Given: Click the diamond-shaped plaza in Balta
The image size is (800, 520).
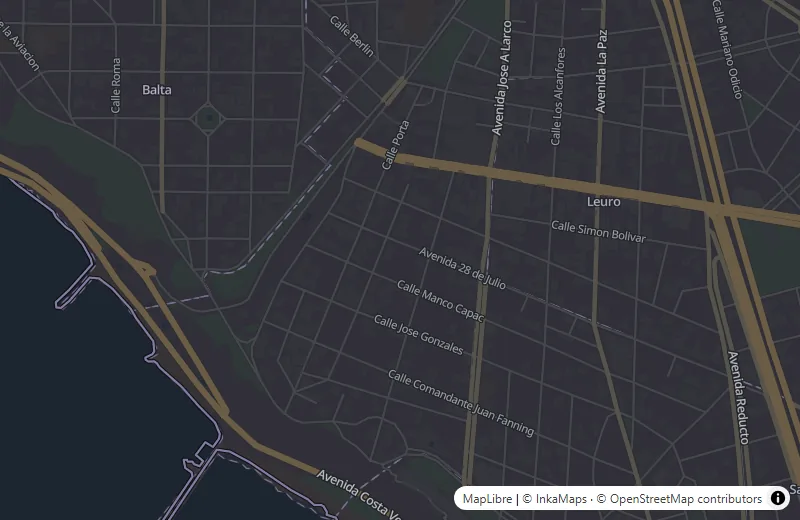Looking at the screenshot, I should [208, 119].
